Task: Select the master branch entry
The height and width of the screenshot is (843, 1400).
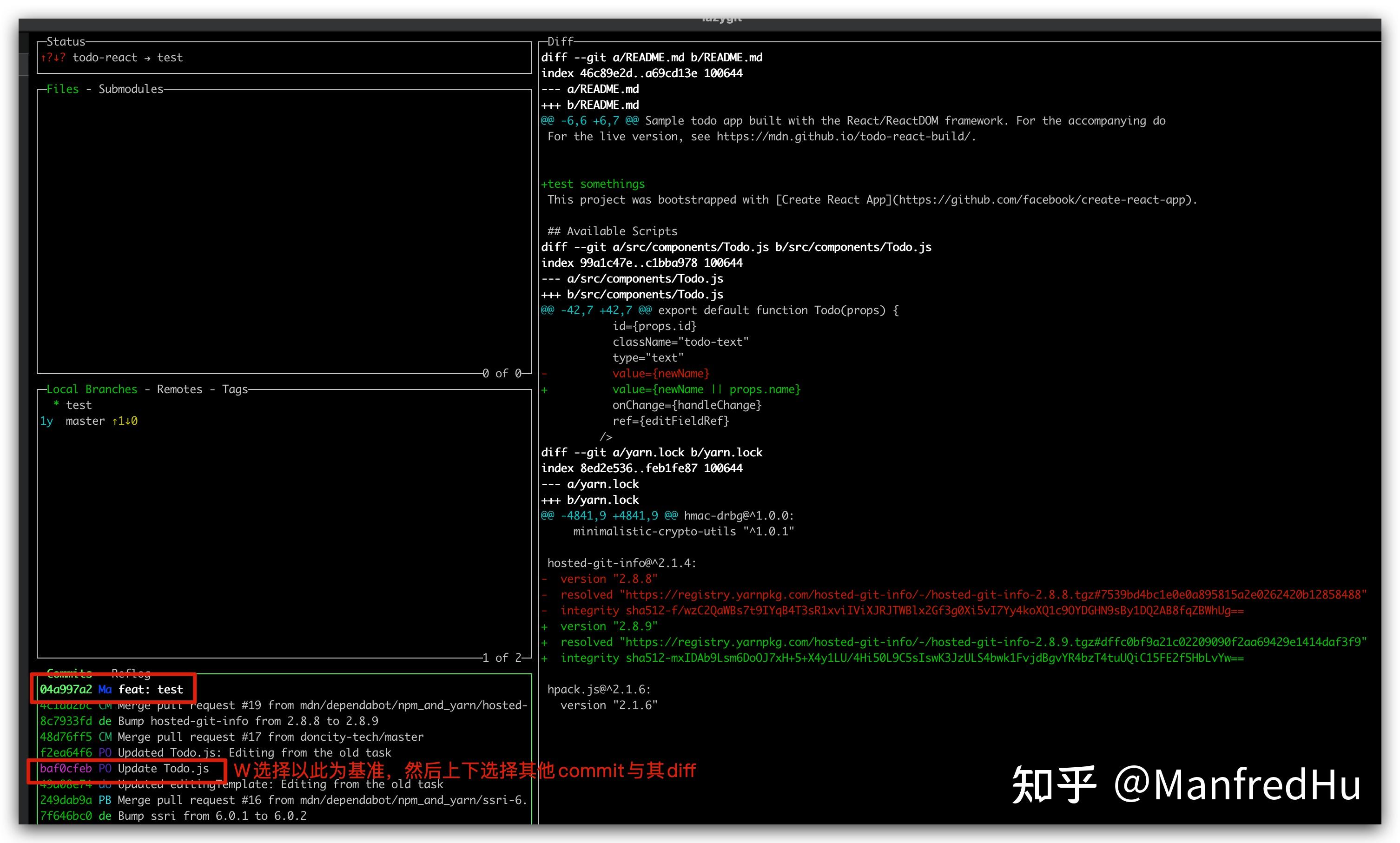Action: click(x=85, y=421)
